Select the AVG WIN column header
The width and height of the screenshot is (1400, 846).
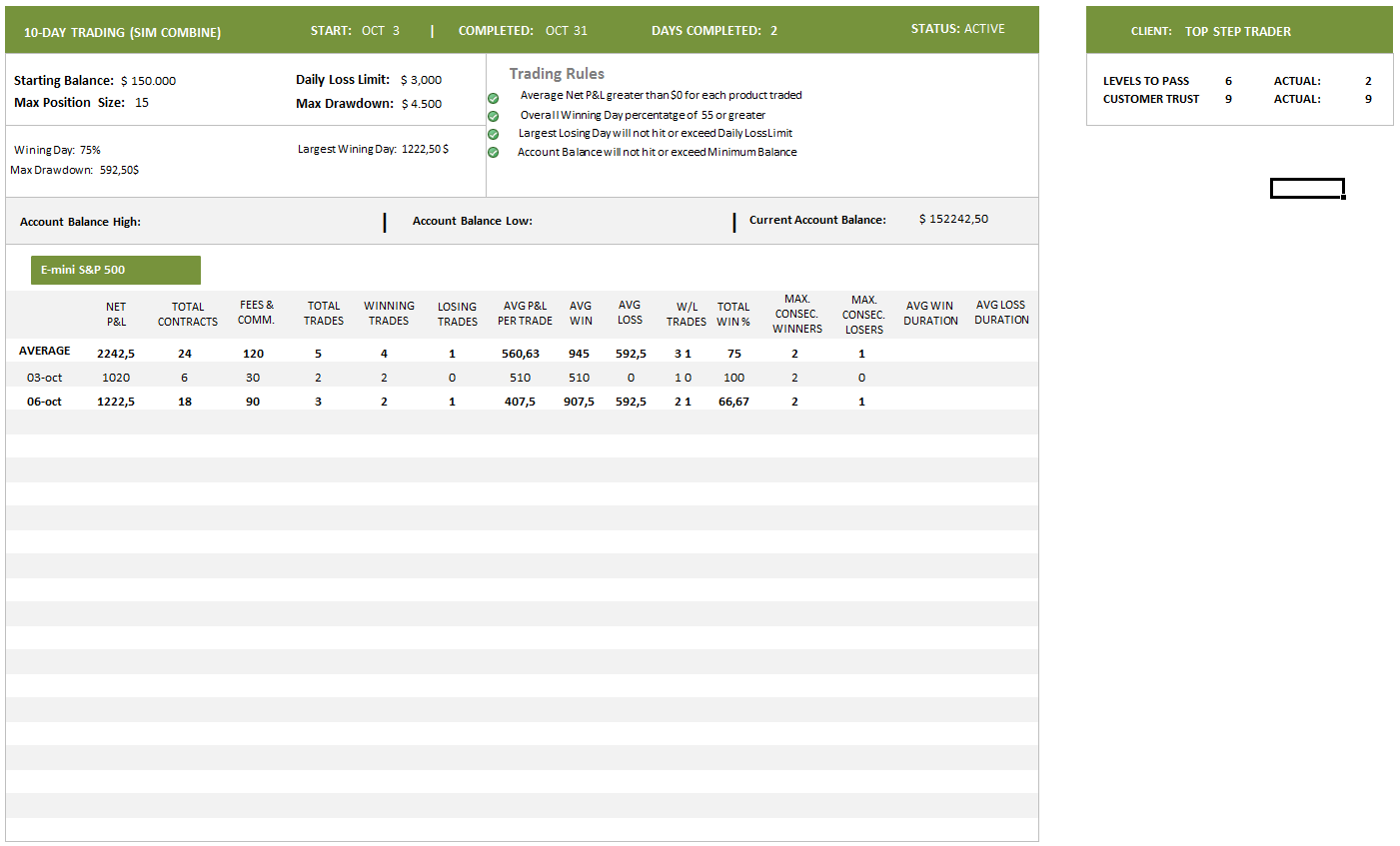581,314
